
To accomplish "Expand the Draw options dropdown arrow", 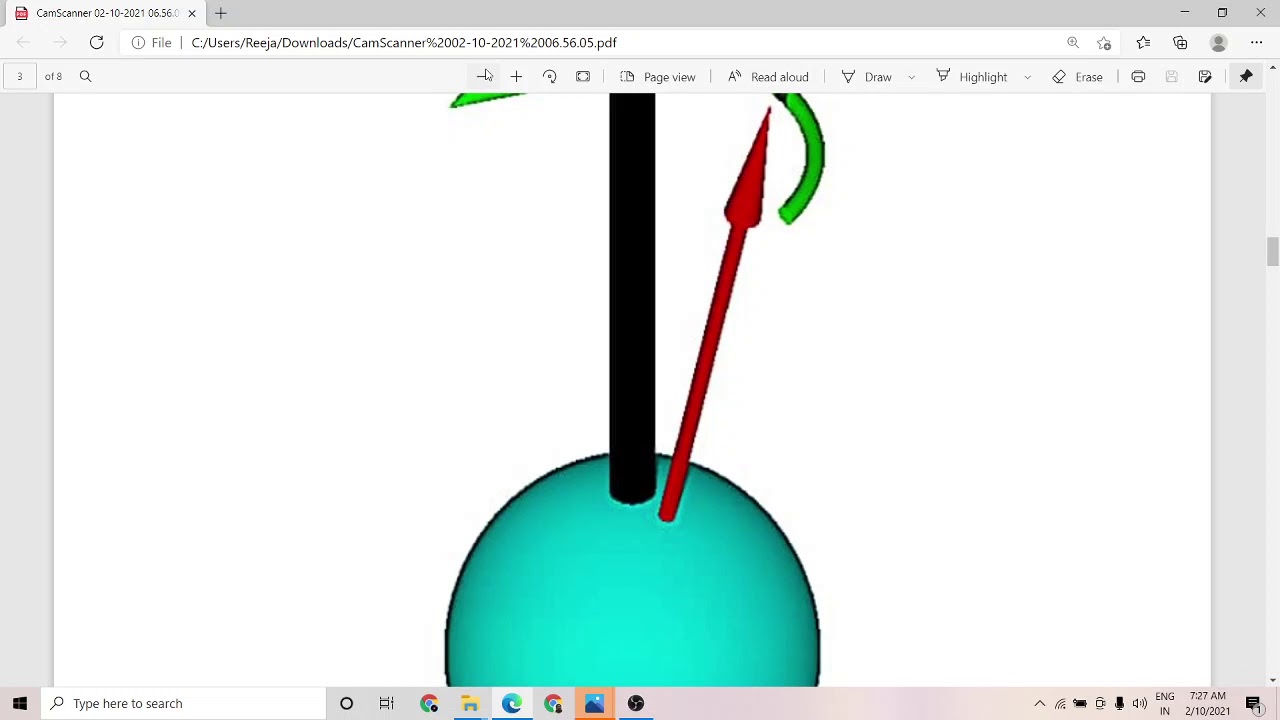I will (x=911, y=77).
